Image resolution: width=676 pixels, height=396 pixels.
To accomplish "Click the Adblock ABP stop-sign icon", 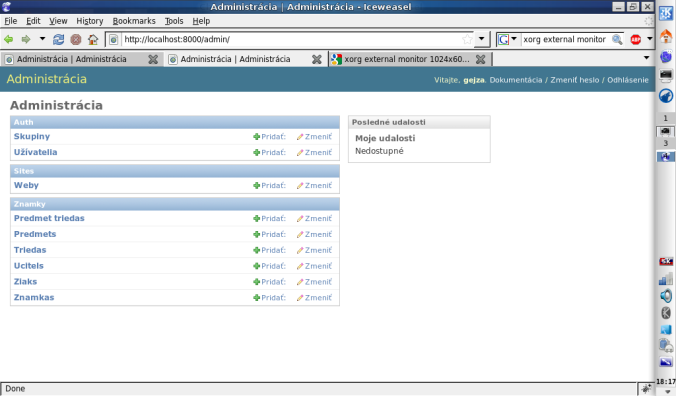I will coord(635,39).
